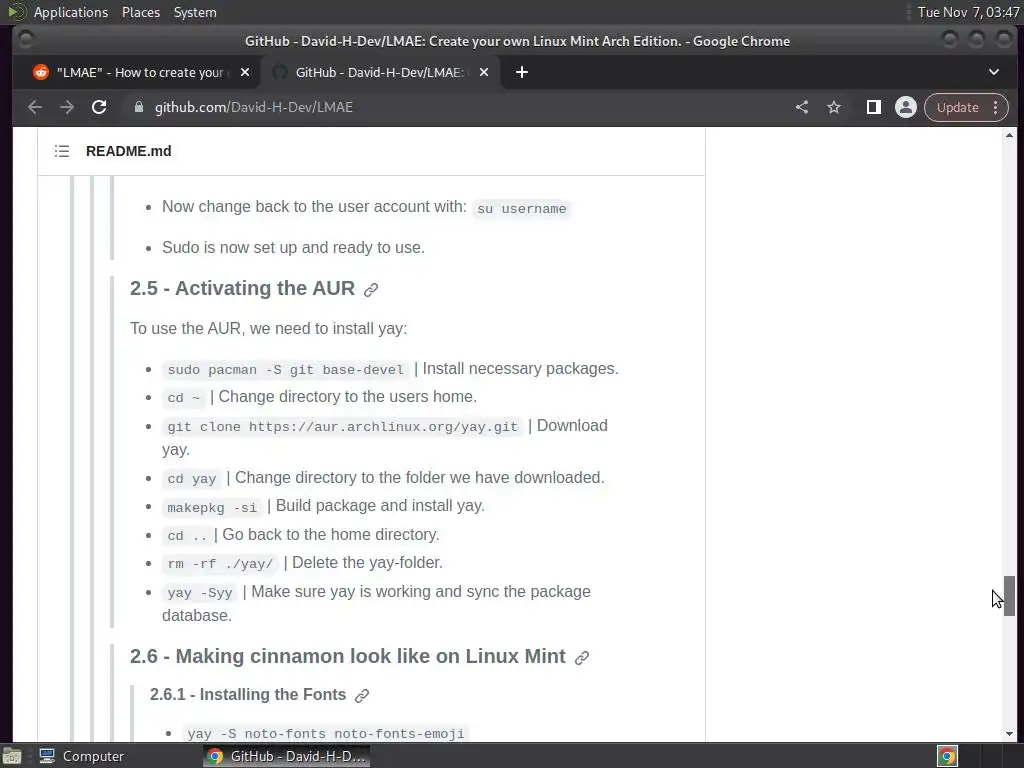Copy anchor link for 2.5 Activating the AUR

click(x=371, y=289)
